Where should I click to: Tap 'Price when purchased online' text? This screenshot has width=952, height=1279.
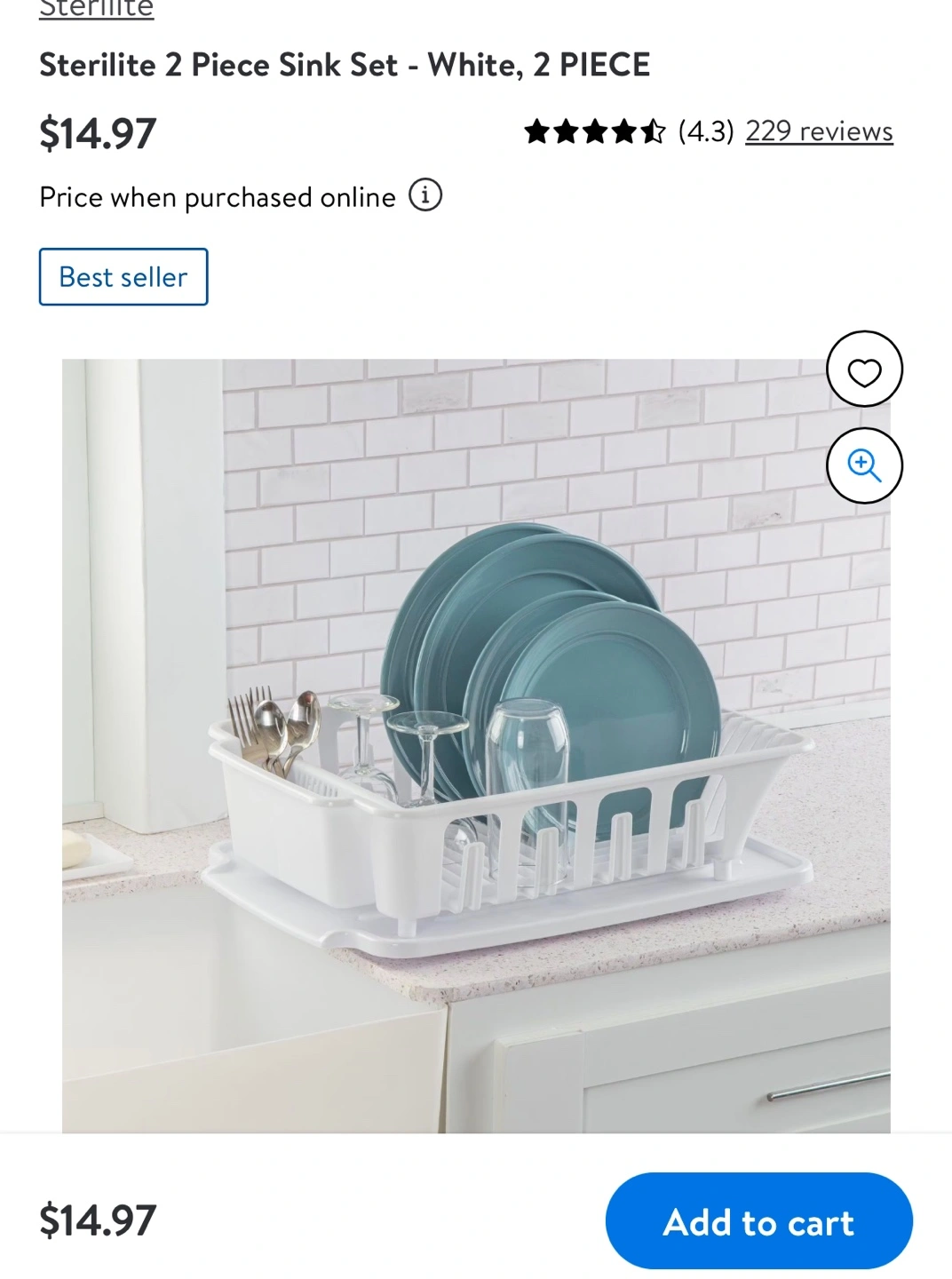coord(218,197)
